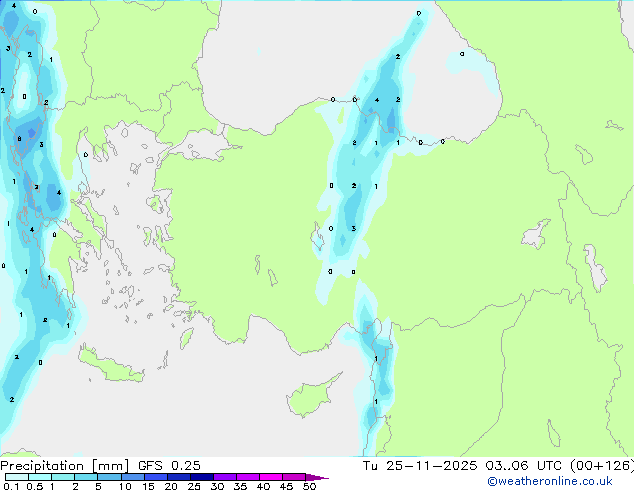Screen dimensions: 634x490
Task: Click the '30' legend scale label
Action: click(x=217, y=486)
